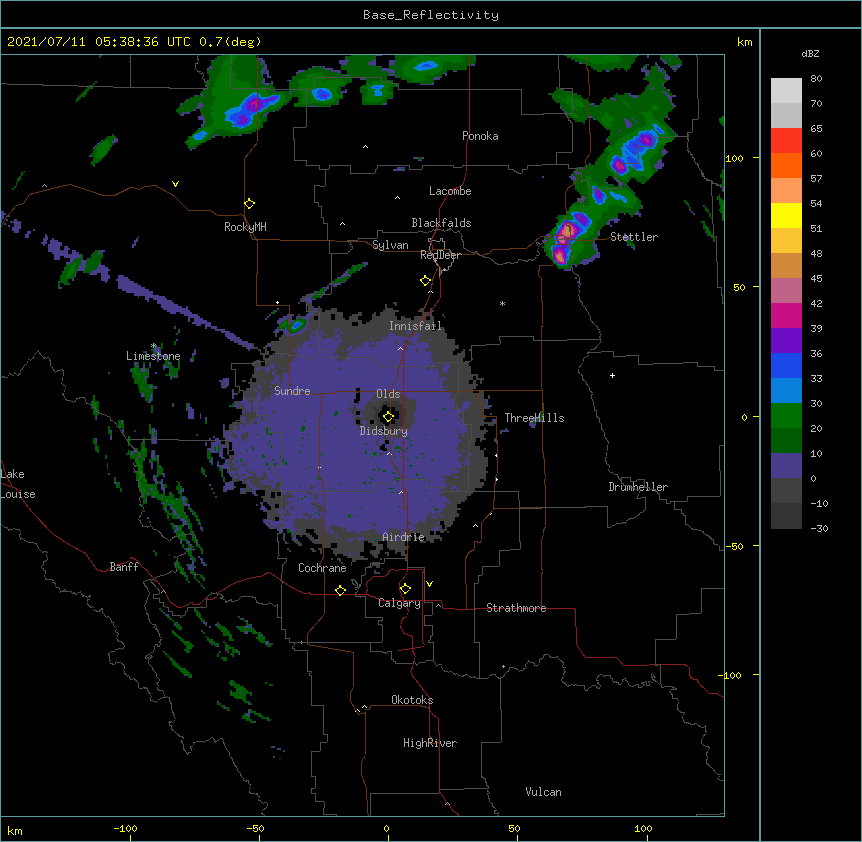Click the RedDeer city label

pos(440,255)
